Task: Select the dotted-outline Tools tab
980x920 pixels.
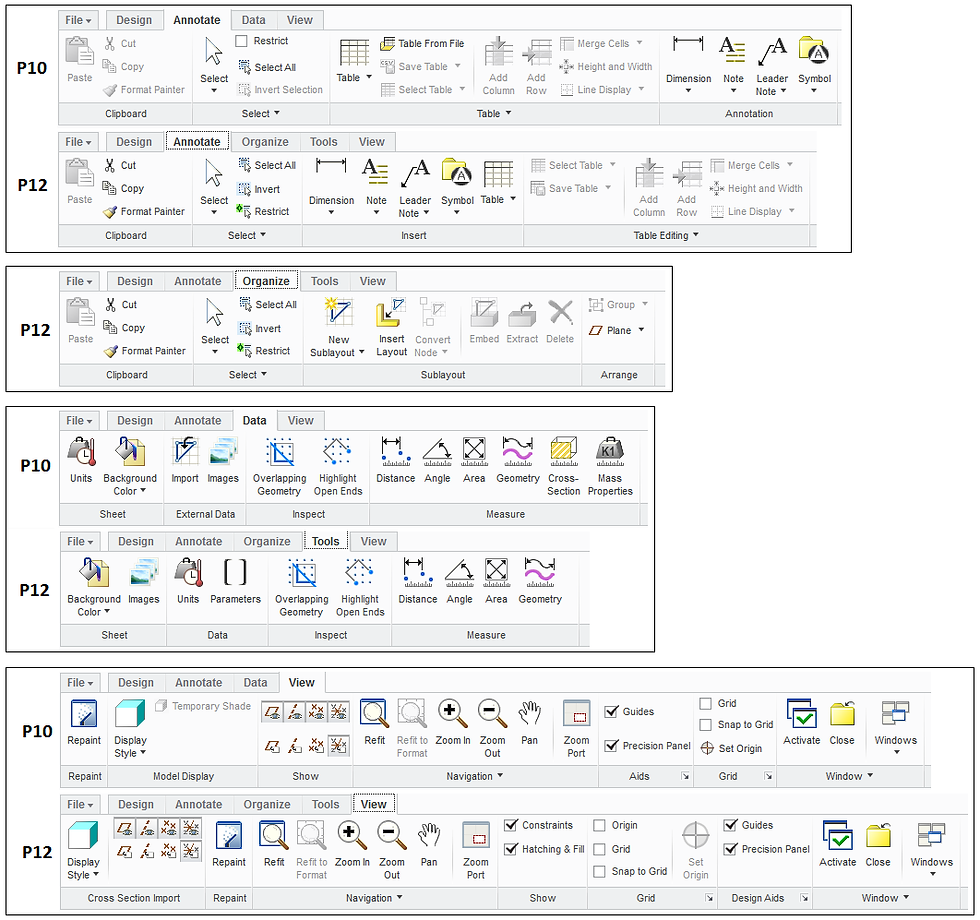Action: click(326, 541)
